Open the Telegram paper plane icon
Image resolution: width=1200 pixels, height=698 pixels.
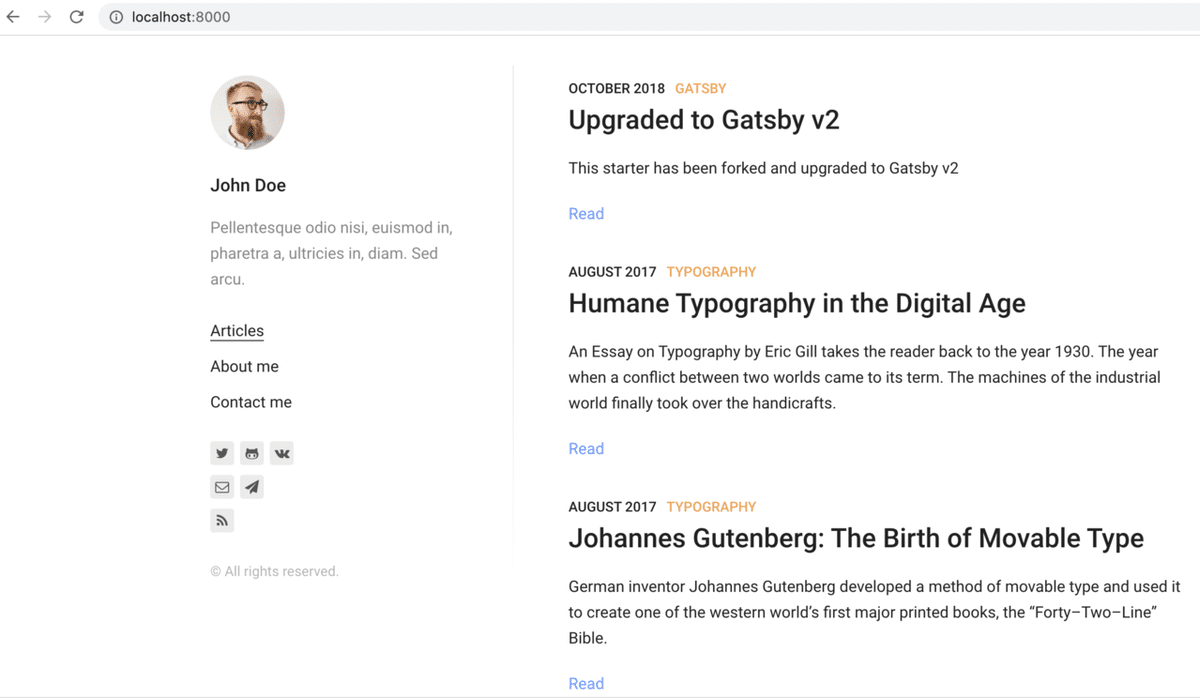click(252, 487)
